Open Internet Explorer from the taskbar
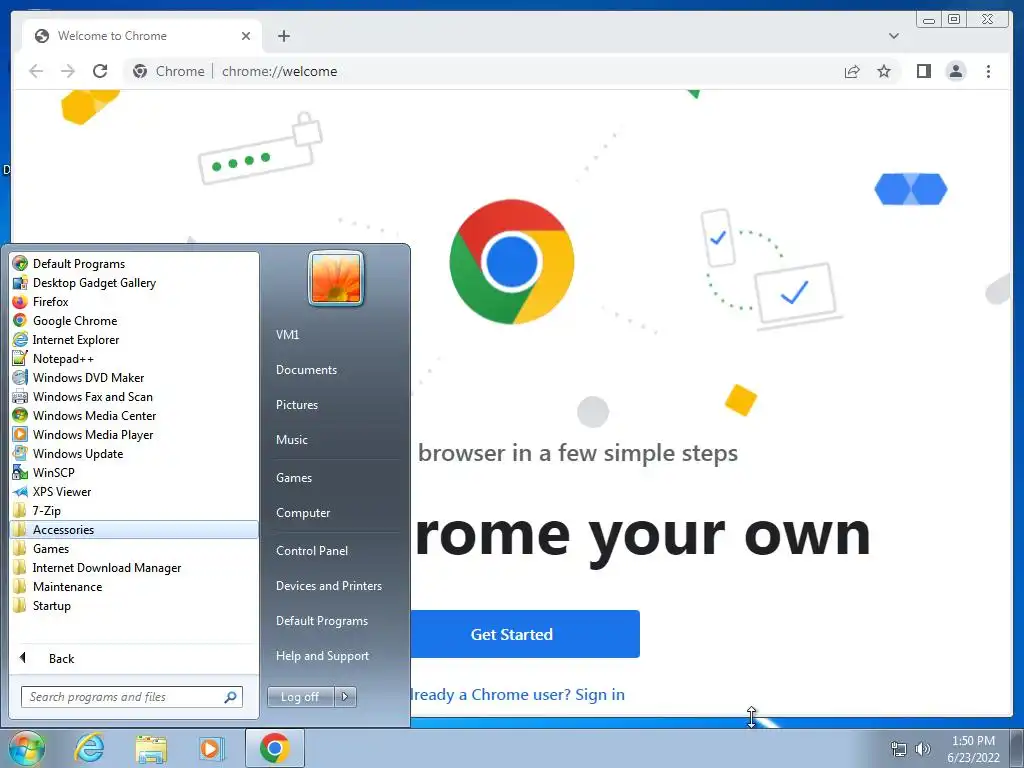 tap(89, 748)
